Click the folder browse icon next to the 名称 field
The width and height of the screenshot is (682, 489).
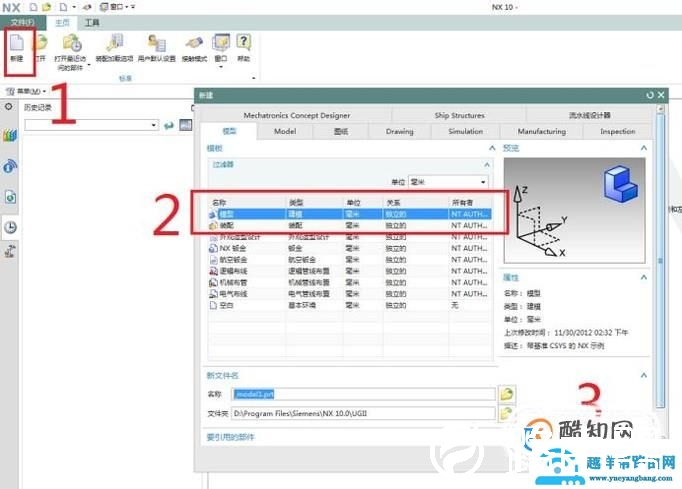(507, 394)
